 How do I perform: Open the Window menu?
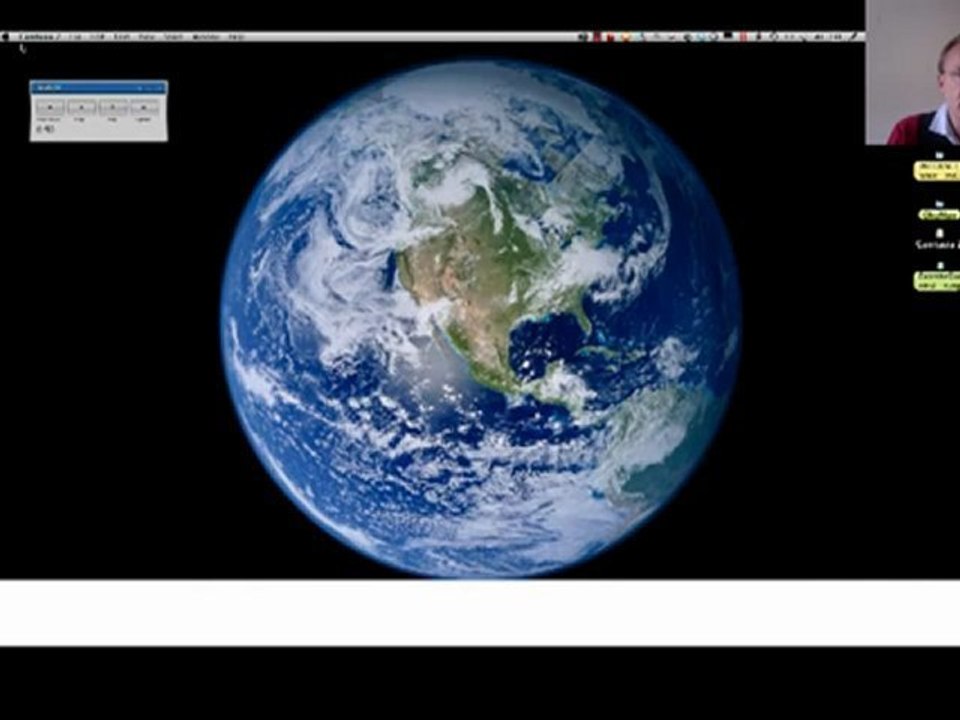[x=206, y=37]
